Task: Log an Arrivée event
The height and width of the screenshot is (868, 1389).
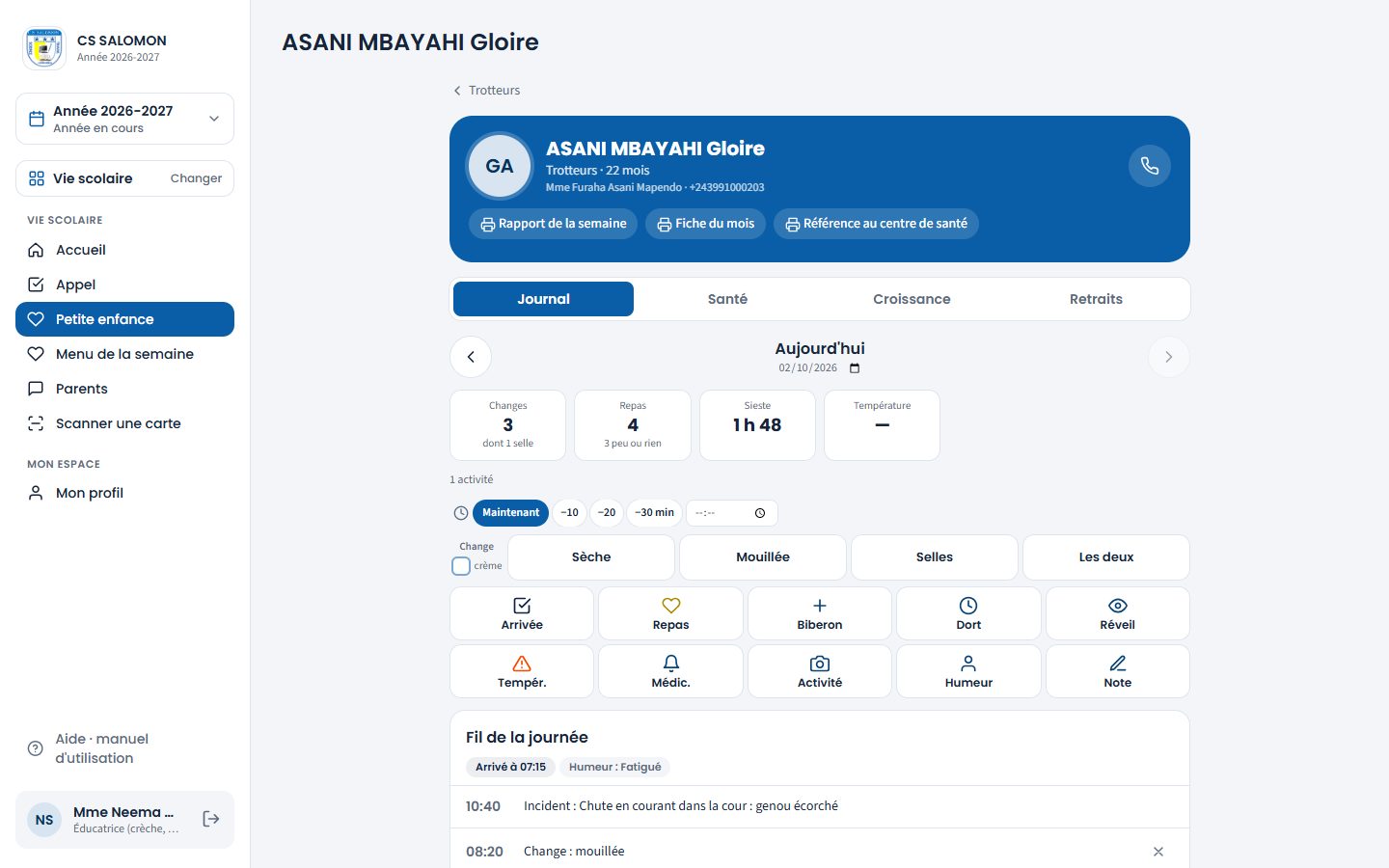Action: (522, 613)
